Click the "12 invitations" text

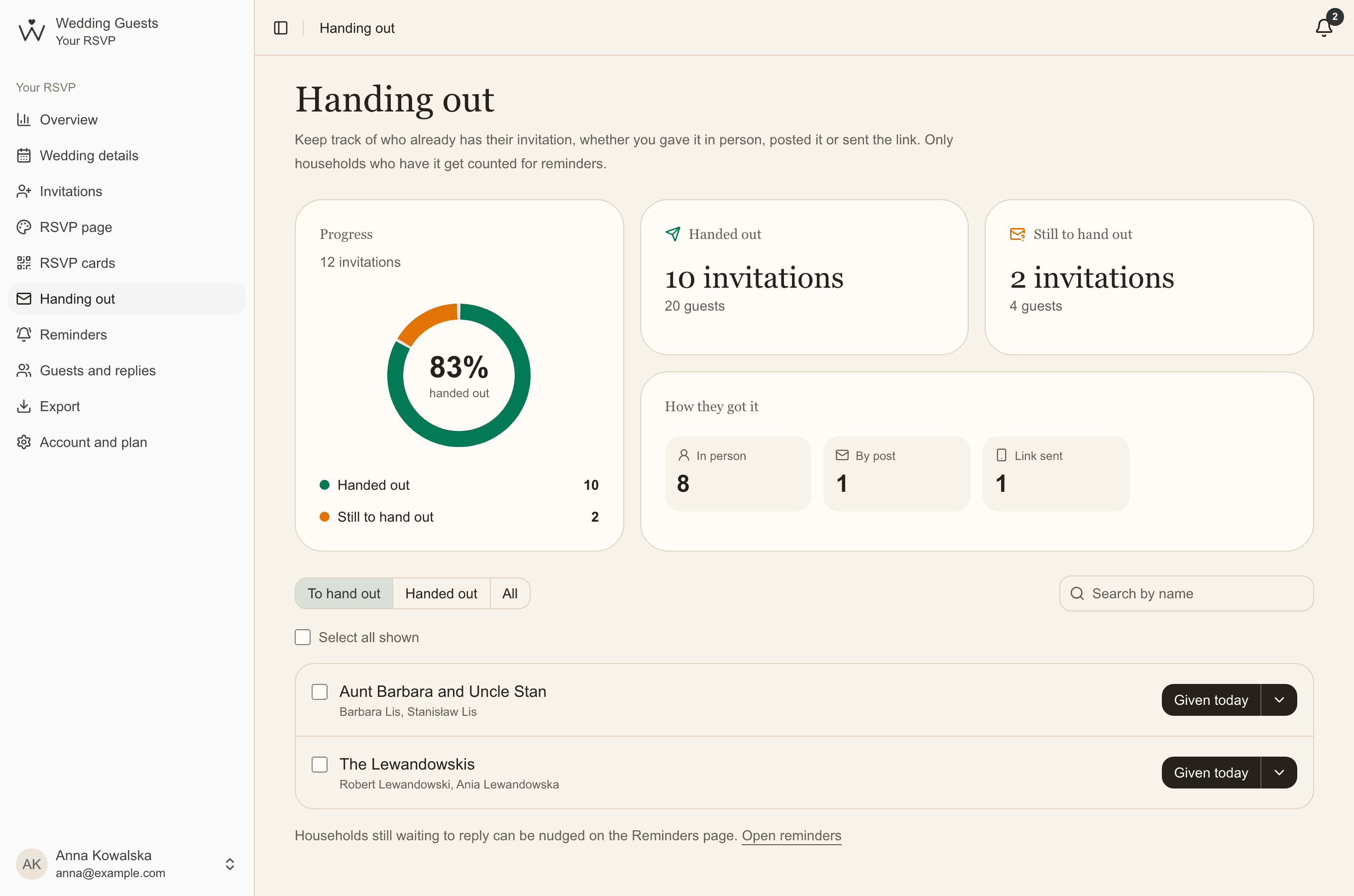[x=360, y=262]
